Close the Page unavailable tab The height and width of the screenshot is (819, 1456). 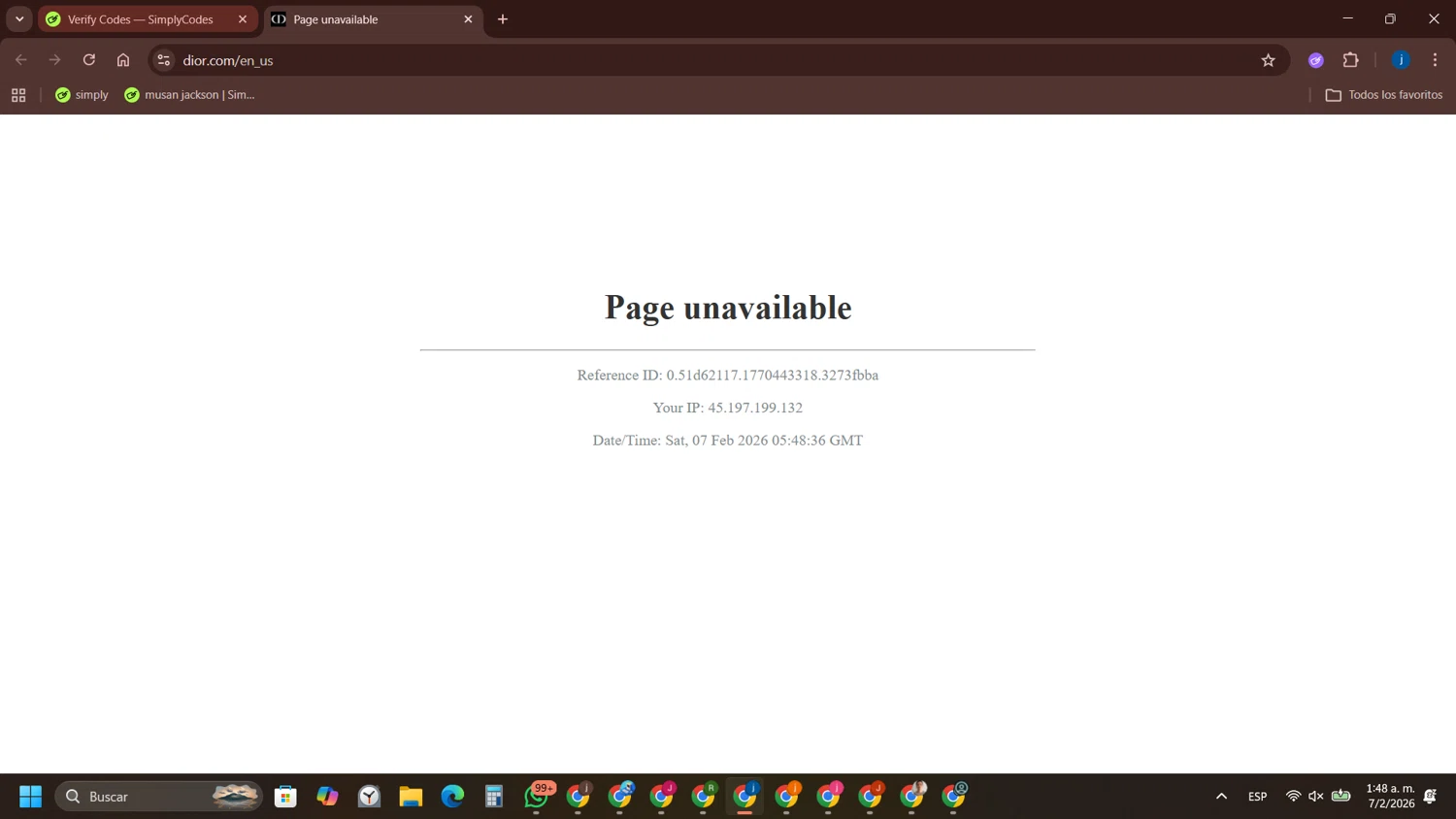[x=468, y=19]
